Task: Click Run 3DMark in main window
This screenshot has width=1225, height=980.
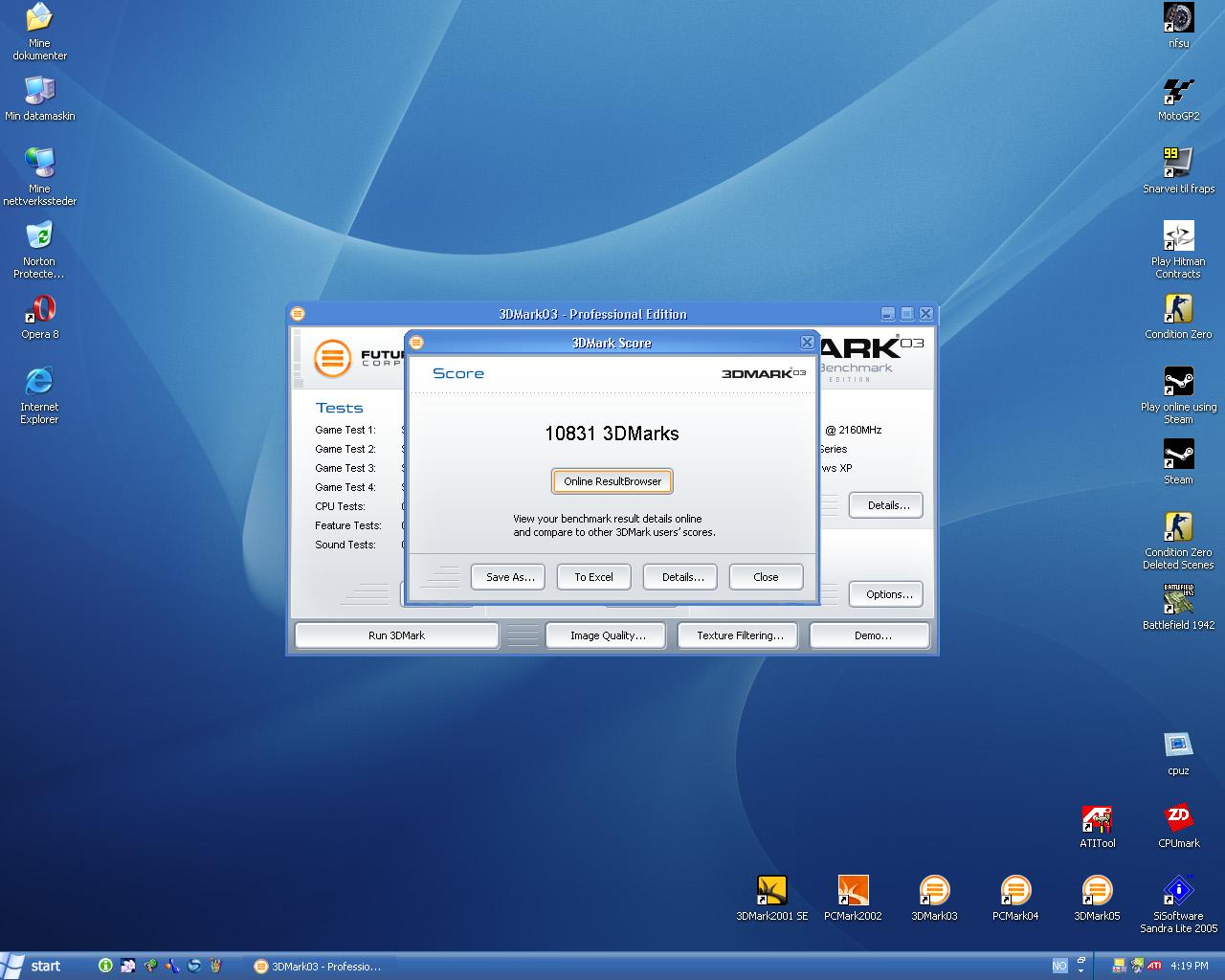Action: 396,635
